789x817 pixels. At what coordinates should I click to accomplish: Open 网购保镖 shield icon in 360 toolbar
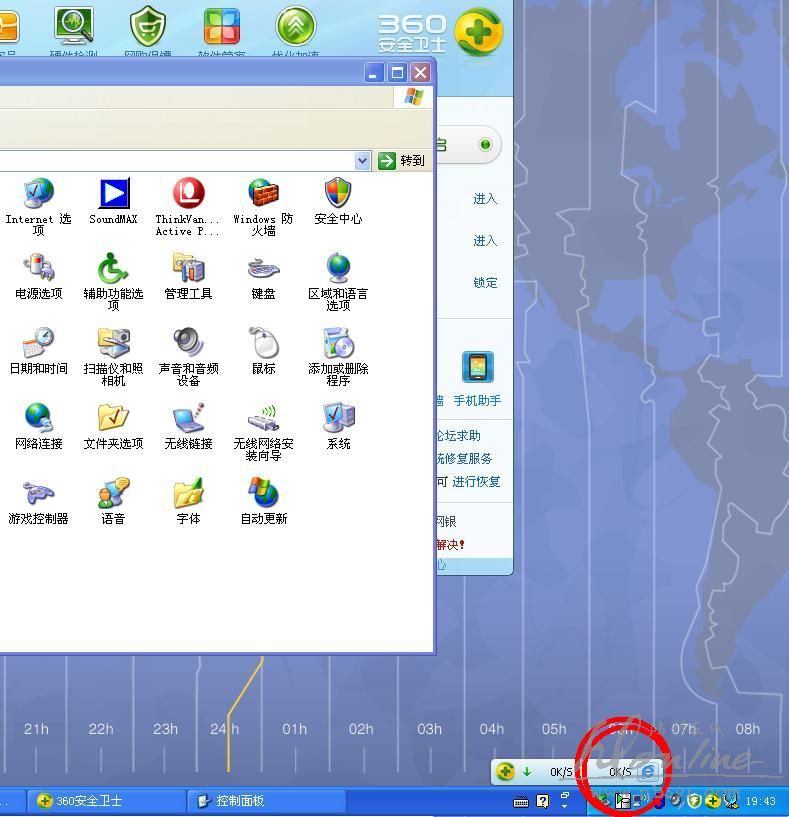[148, 27]
